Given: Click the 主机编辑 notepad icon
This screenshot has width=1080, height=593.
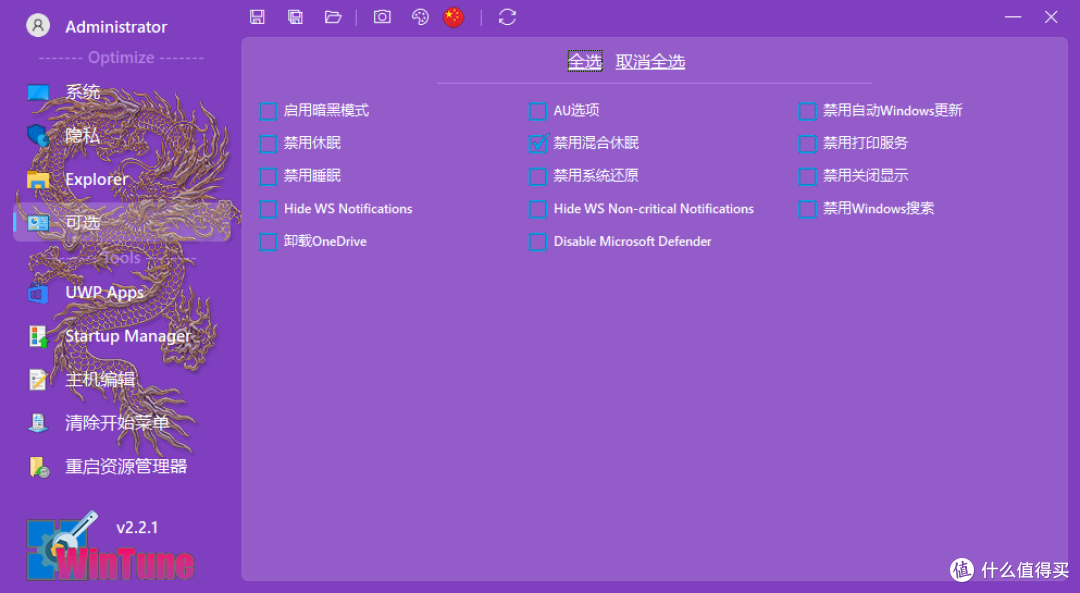Looking at the screenshot, I should tap(38, 379).
